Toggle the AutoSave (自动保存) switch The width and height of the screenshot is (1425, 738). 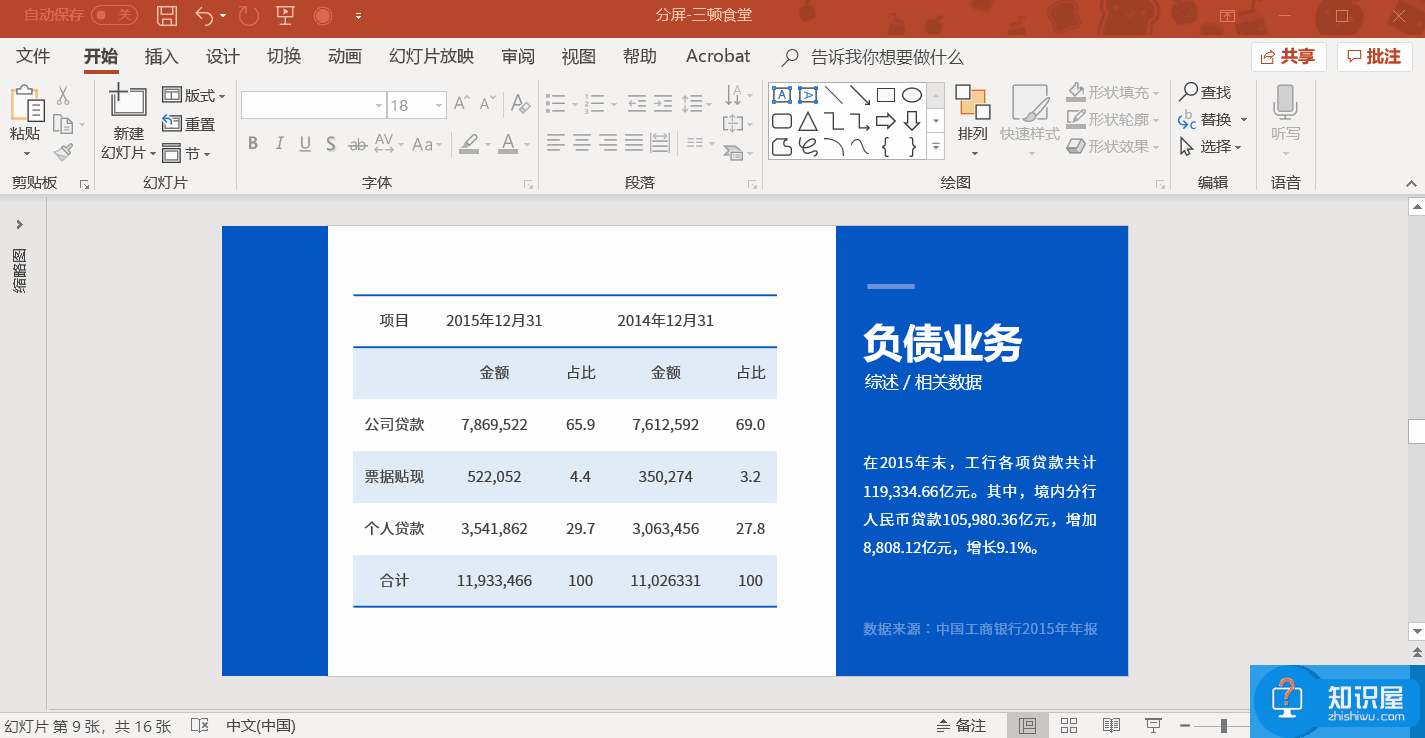pos(114,15)
